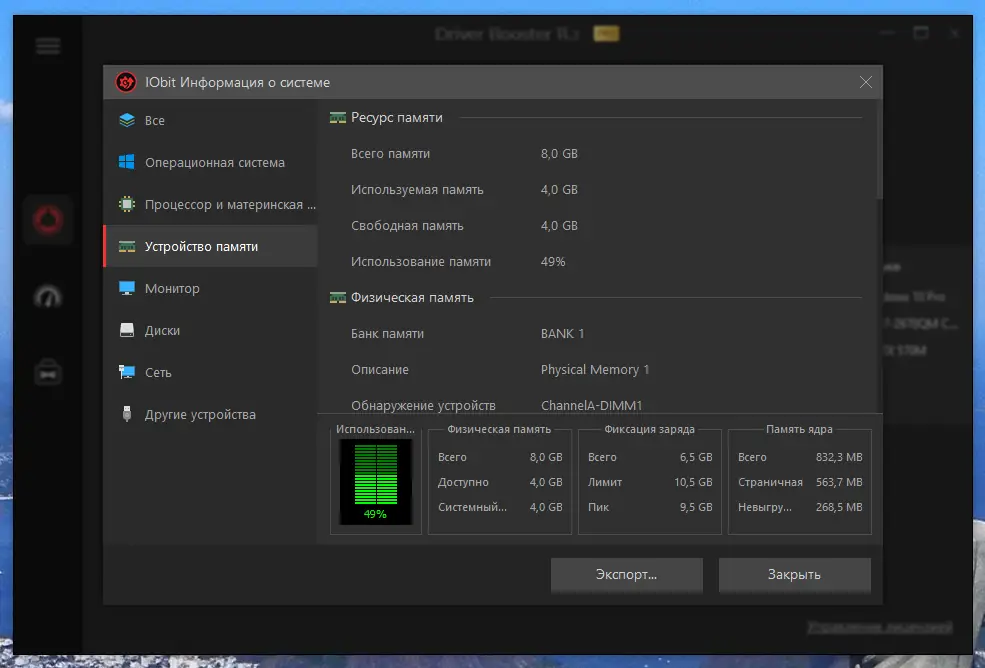This screenshot has height=668, width=985.
Task: Click the network icon beside Сеть
Action: (127, 373)
